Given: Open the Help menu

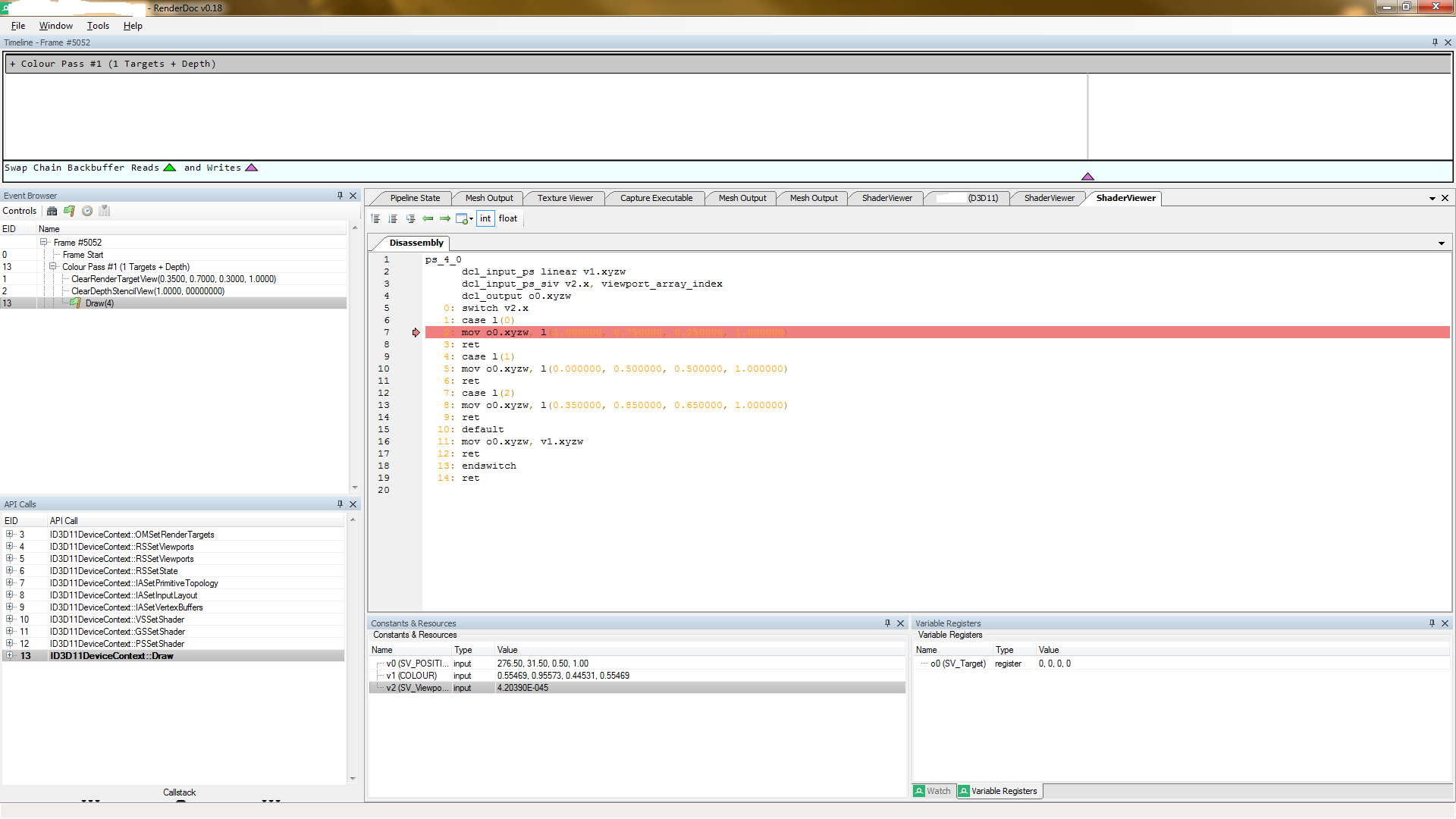Looking at the screenshot, I should pyautogui.click(x=133, y=26).
